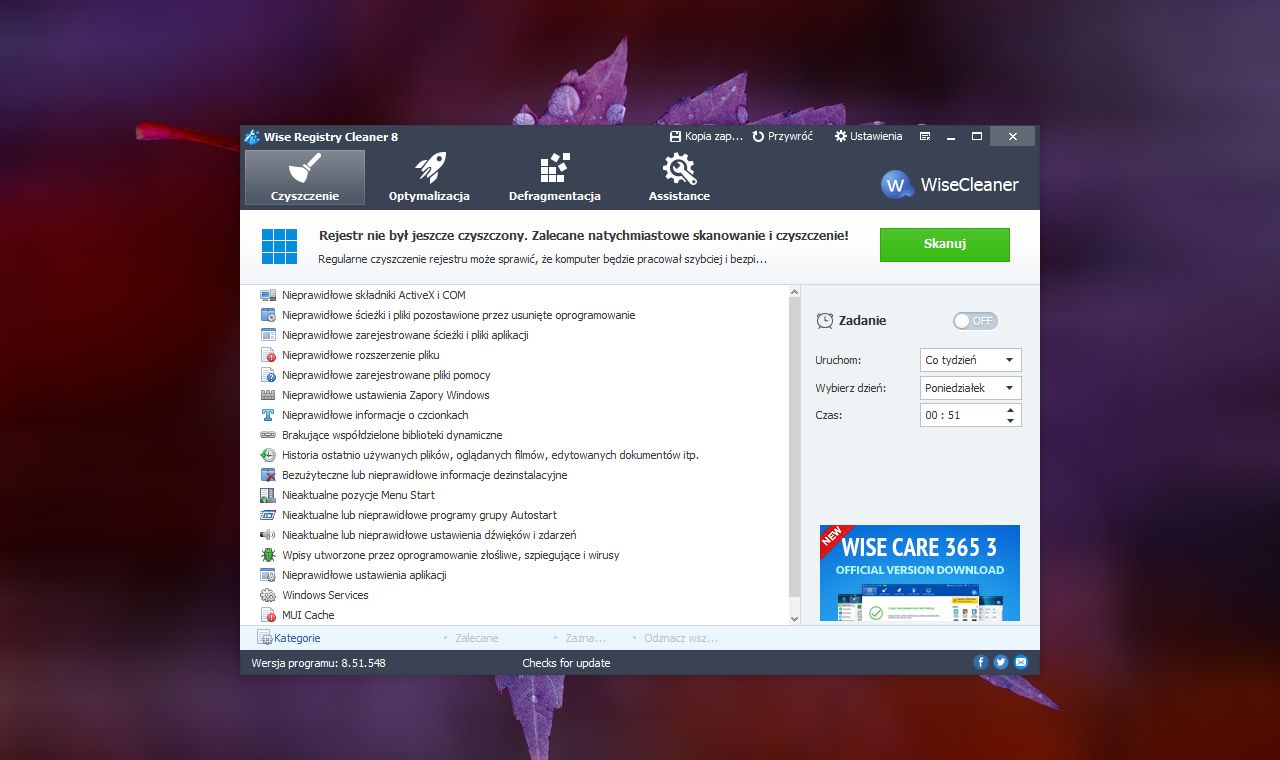The image size is (1280, 760).
Task: Click the Windows Services gear icon
Action: tap(267, 595)
